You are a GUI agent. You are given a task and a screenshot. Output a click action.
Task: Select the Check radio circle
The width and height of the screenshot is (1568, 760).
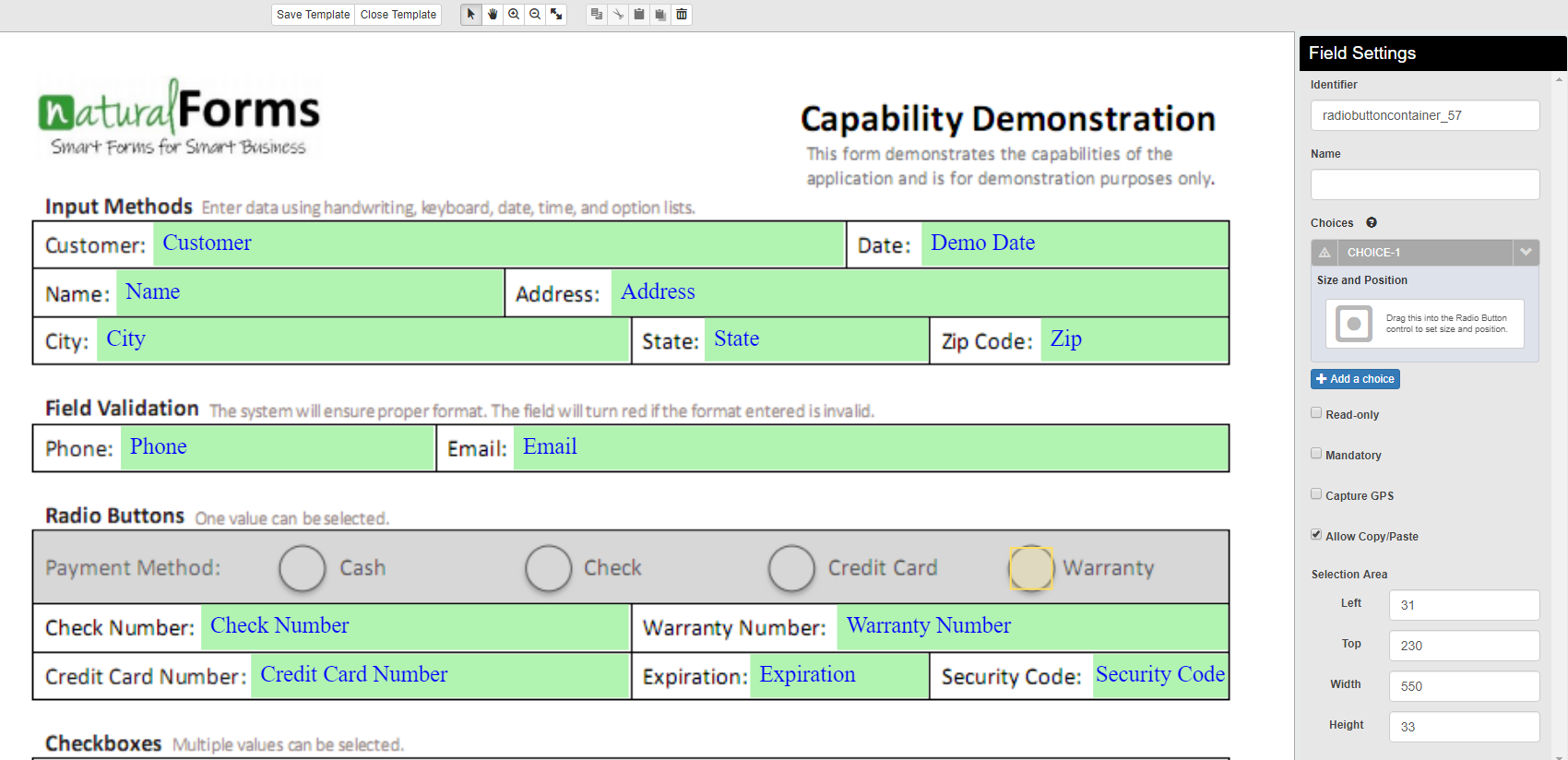(549, 568)
